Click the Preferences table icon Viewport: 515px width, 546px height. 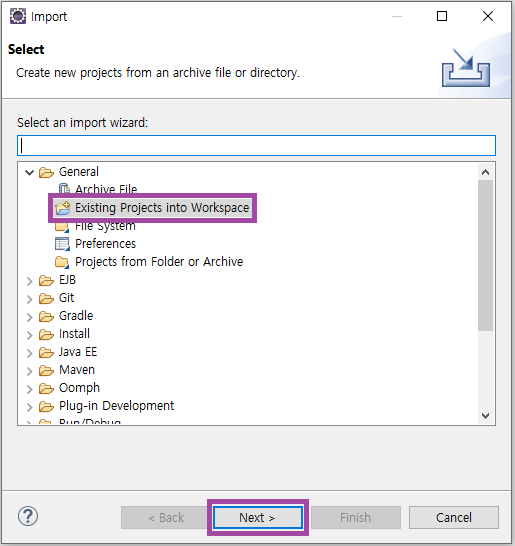pos(62,244)
